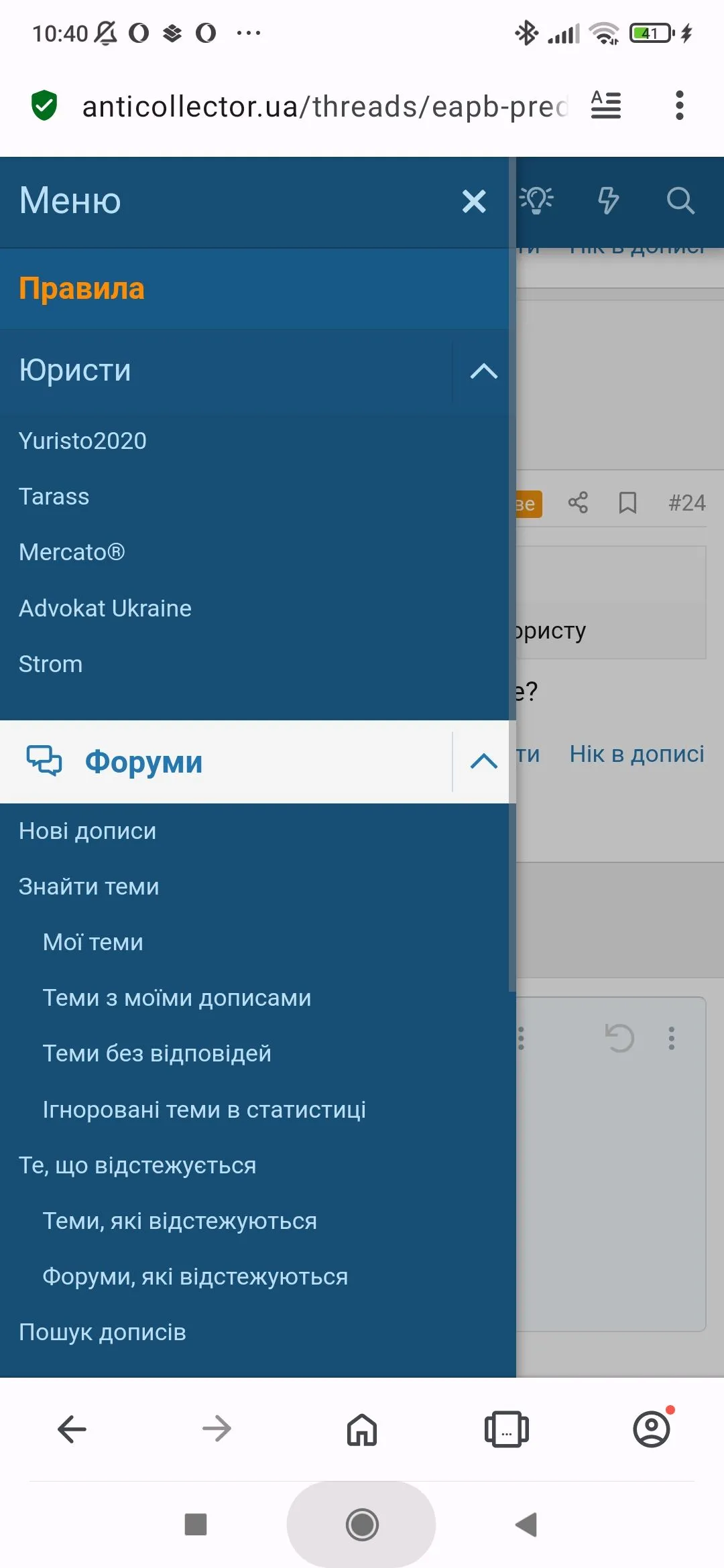Open forum search magnifier icon
Screen dimensions: 724x1568
680,200
